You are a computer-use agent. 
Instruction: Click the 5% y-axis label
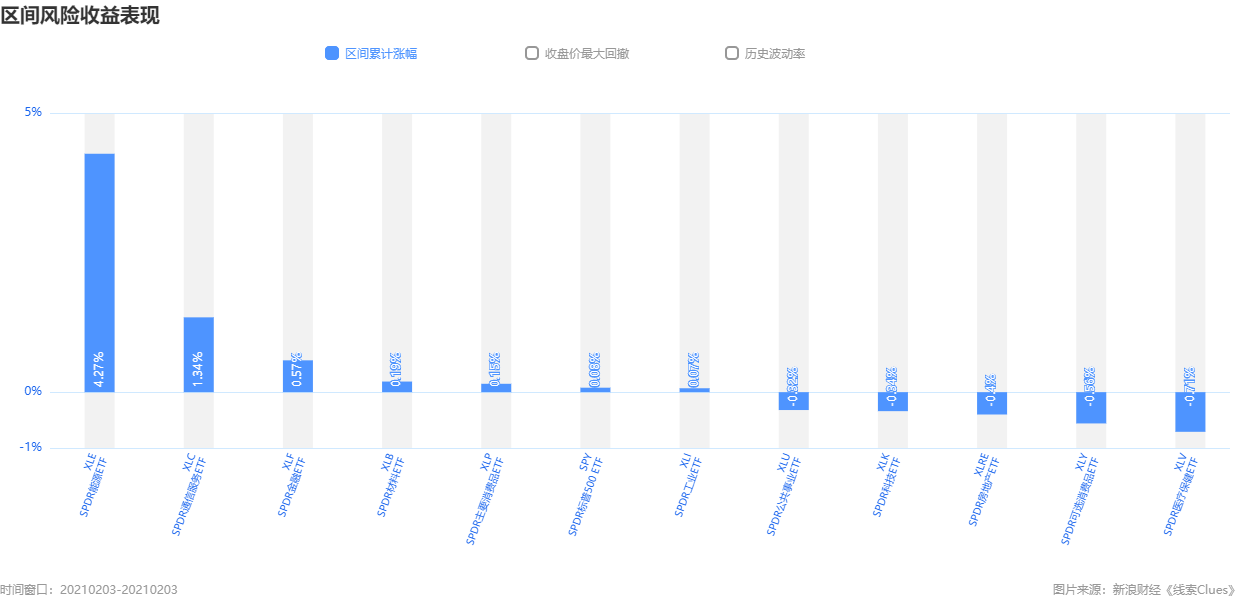pos(33,112)
